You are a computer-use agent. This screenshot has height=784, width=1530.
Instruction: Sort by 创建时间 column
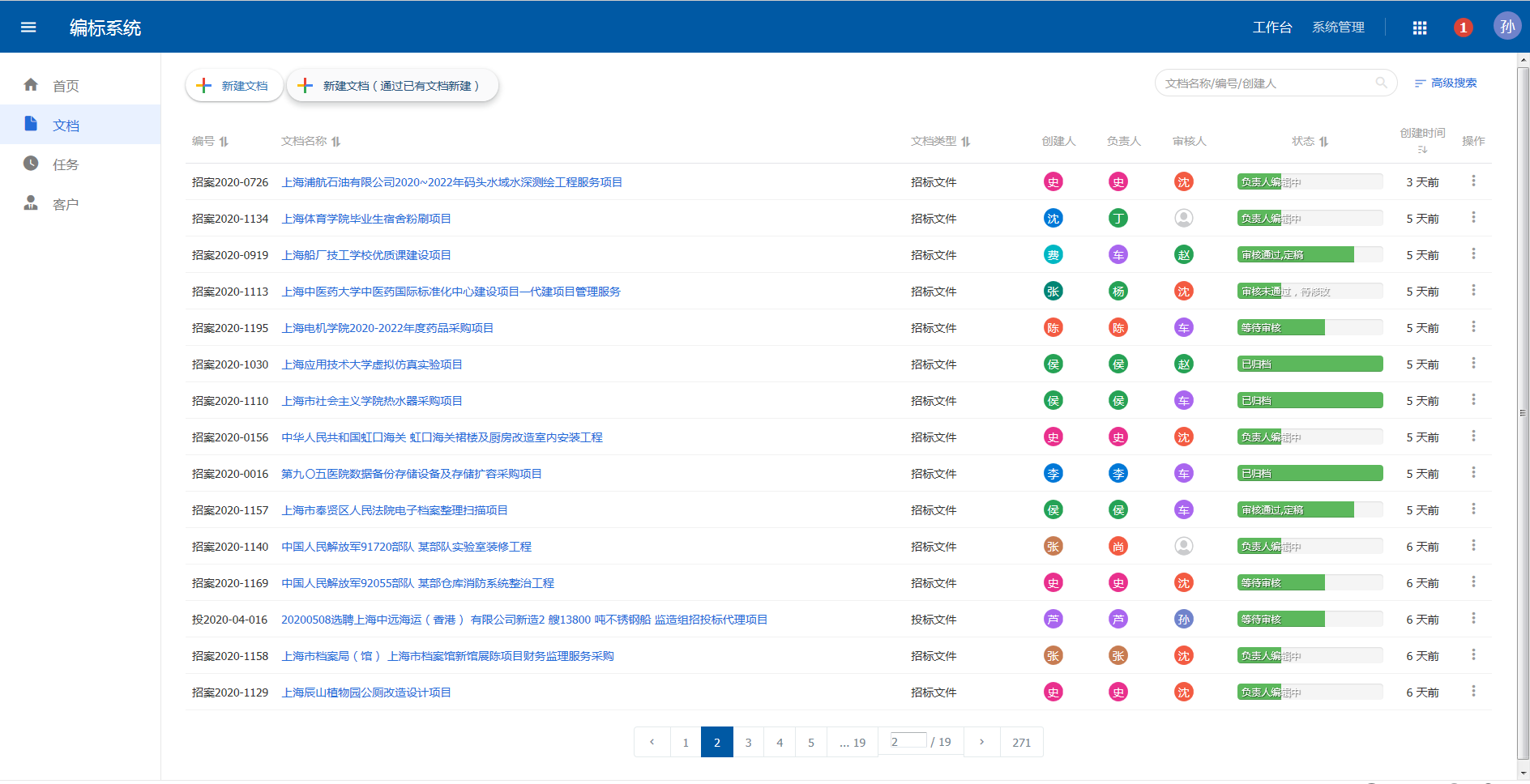click(1422, 149)
